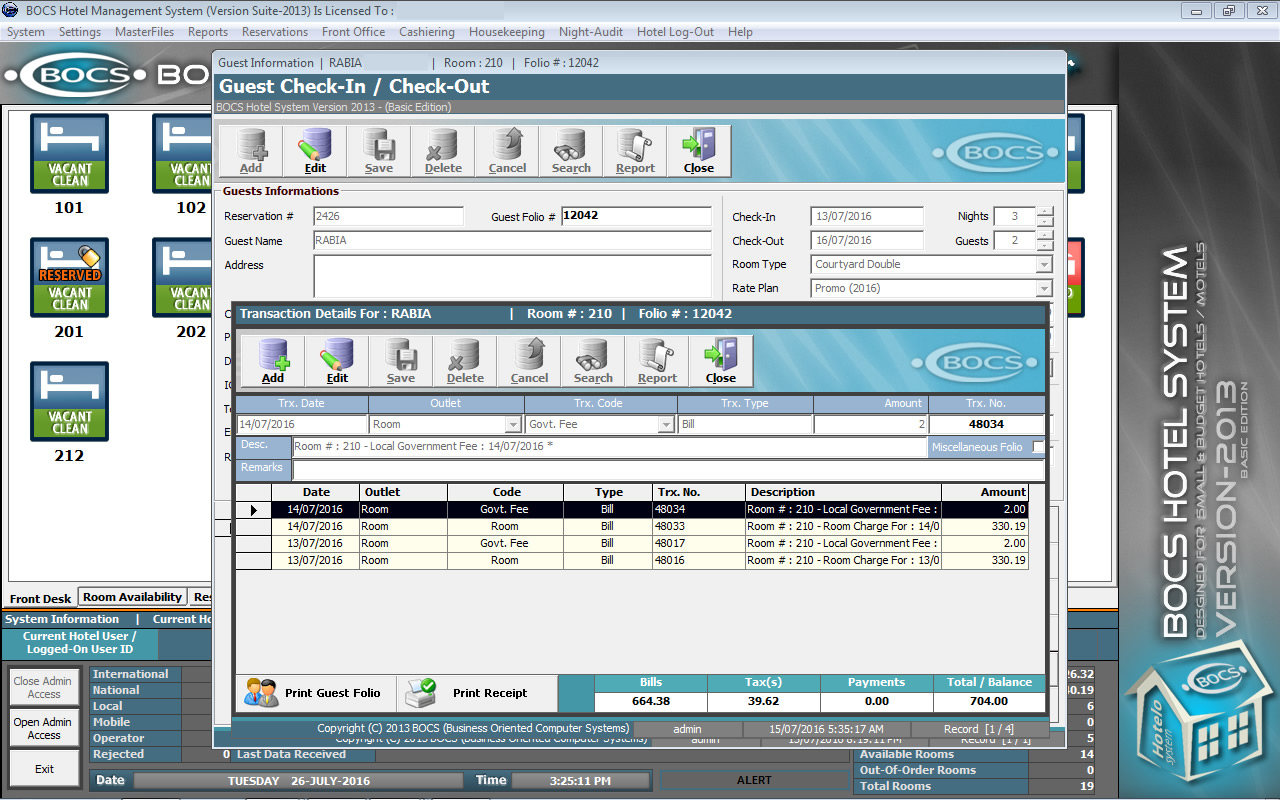
Task: Click Report in Guest Check-In toolbar
Action: coord(635,151)
